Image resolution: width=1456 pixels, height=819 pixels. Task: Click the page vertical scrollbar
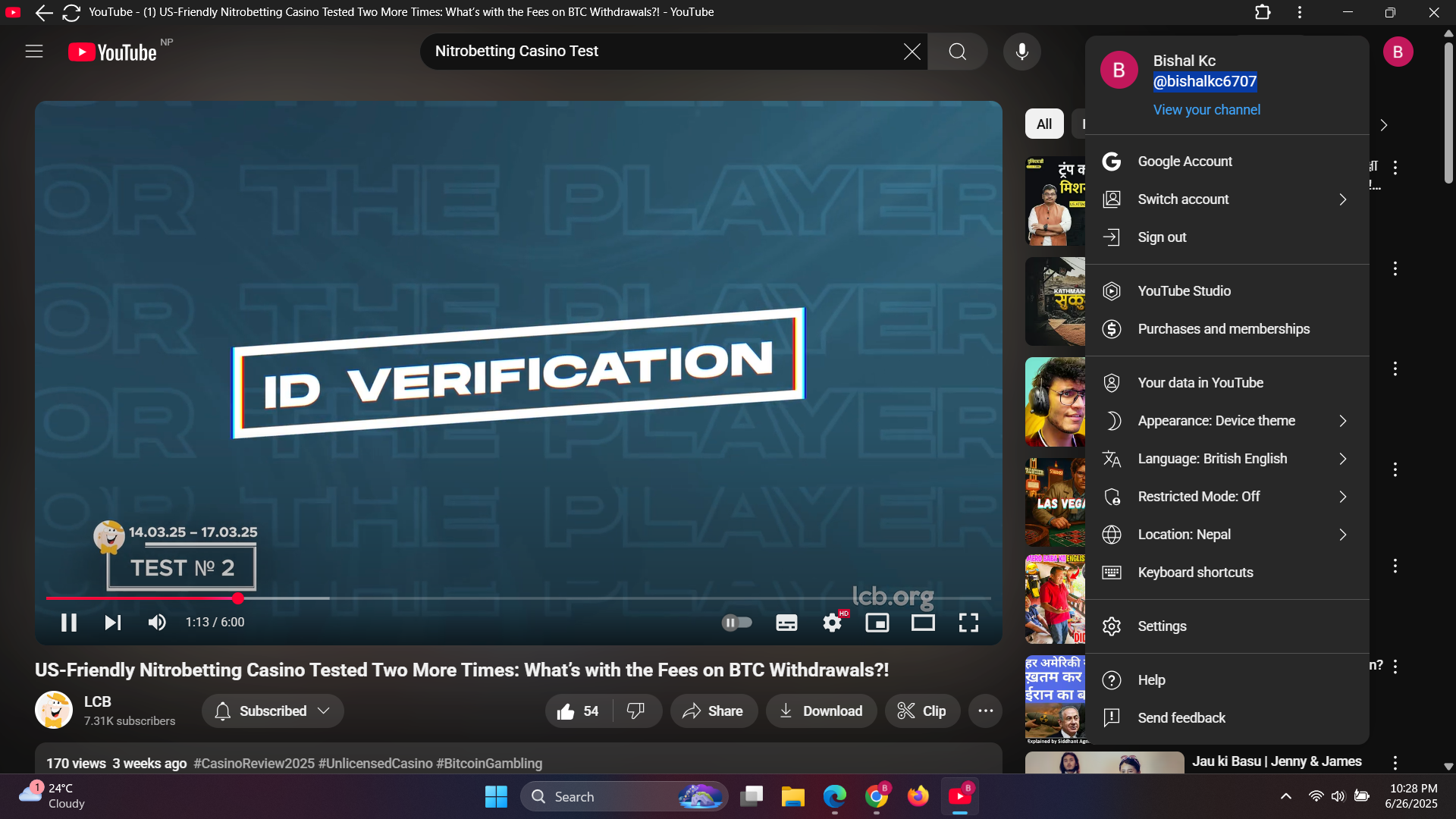coord(1448,112)
